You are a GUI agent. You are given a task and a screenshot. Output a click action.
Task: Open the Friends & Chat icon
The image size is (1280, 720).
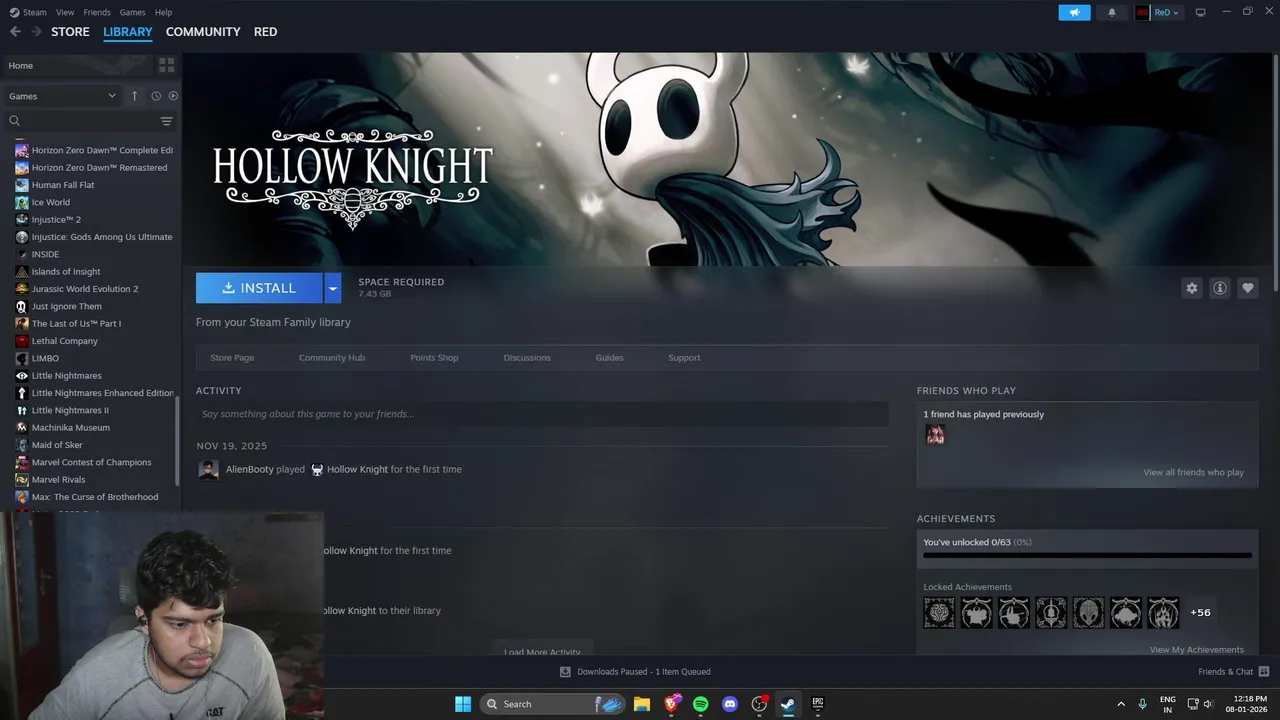1264,672
